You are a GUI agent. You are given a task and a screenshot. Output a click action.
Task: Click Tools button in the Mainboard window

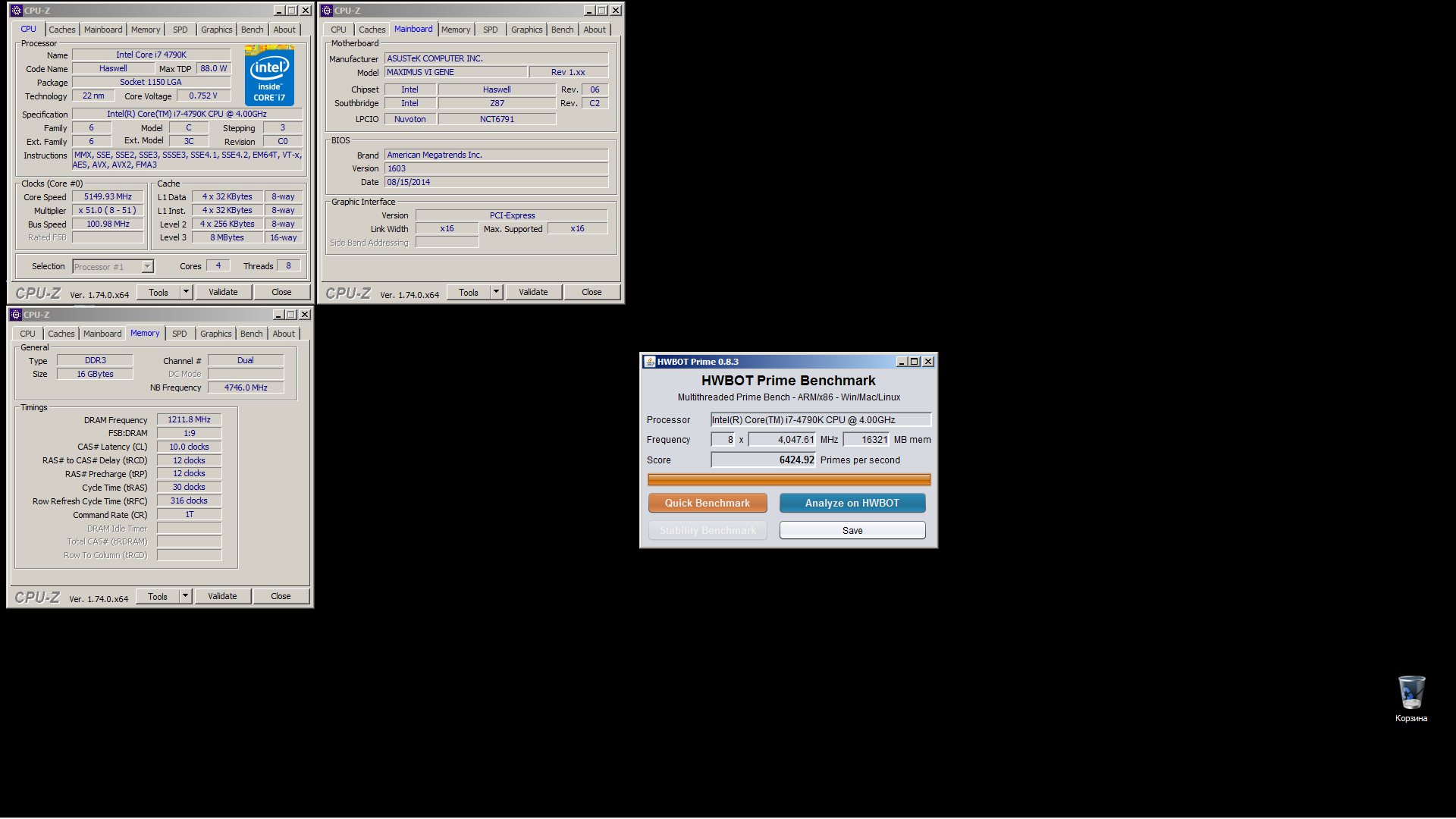click(469, 292)
